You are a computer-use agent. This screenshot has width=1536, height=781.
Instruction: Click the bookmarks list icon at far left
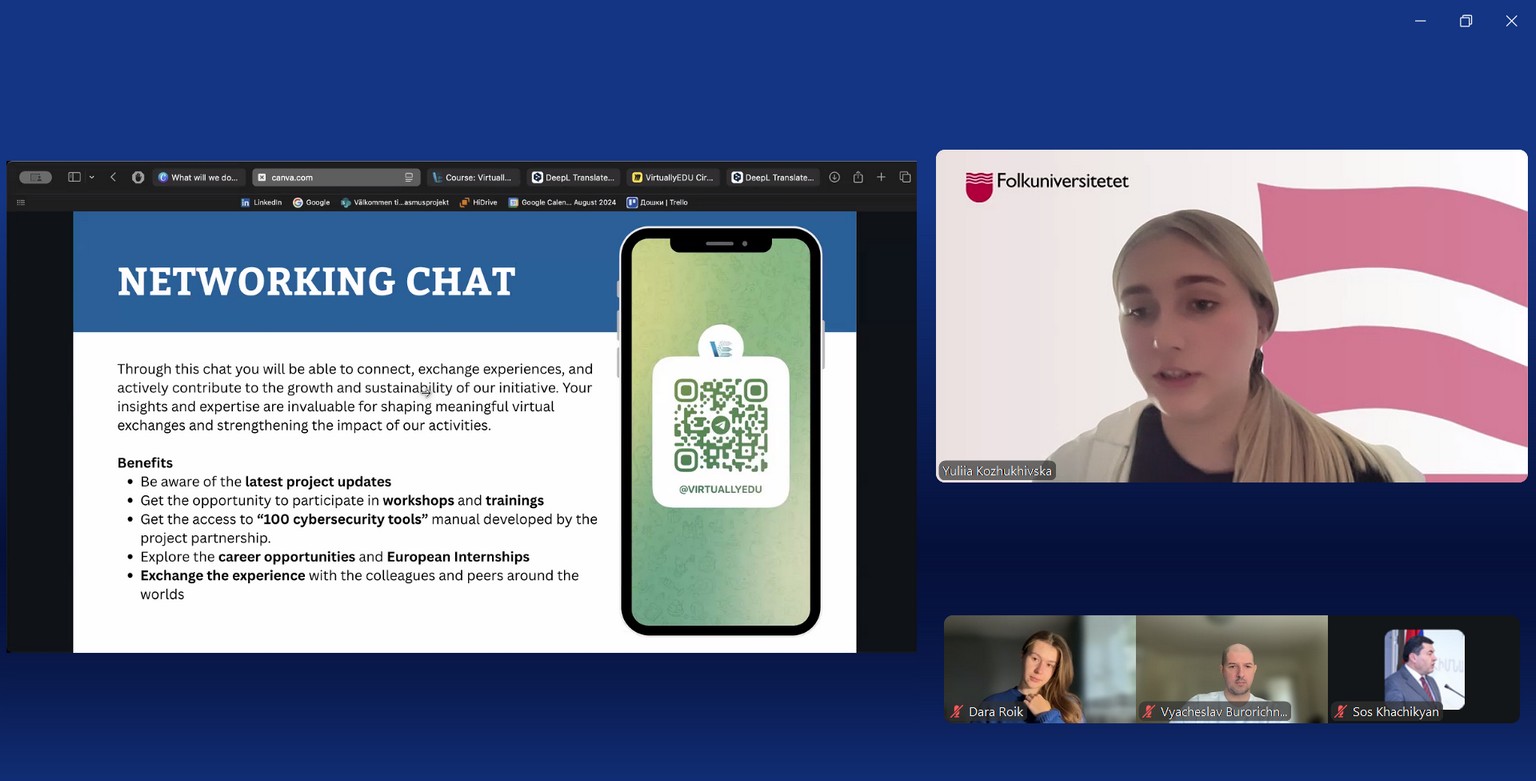coord(20,202)
